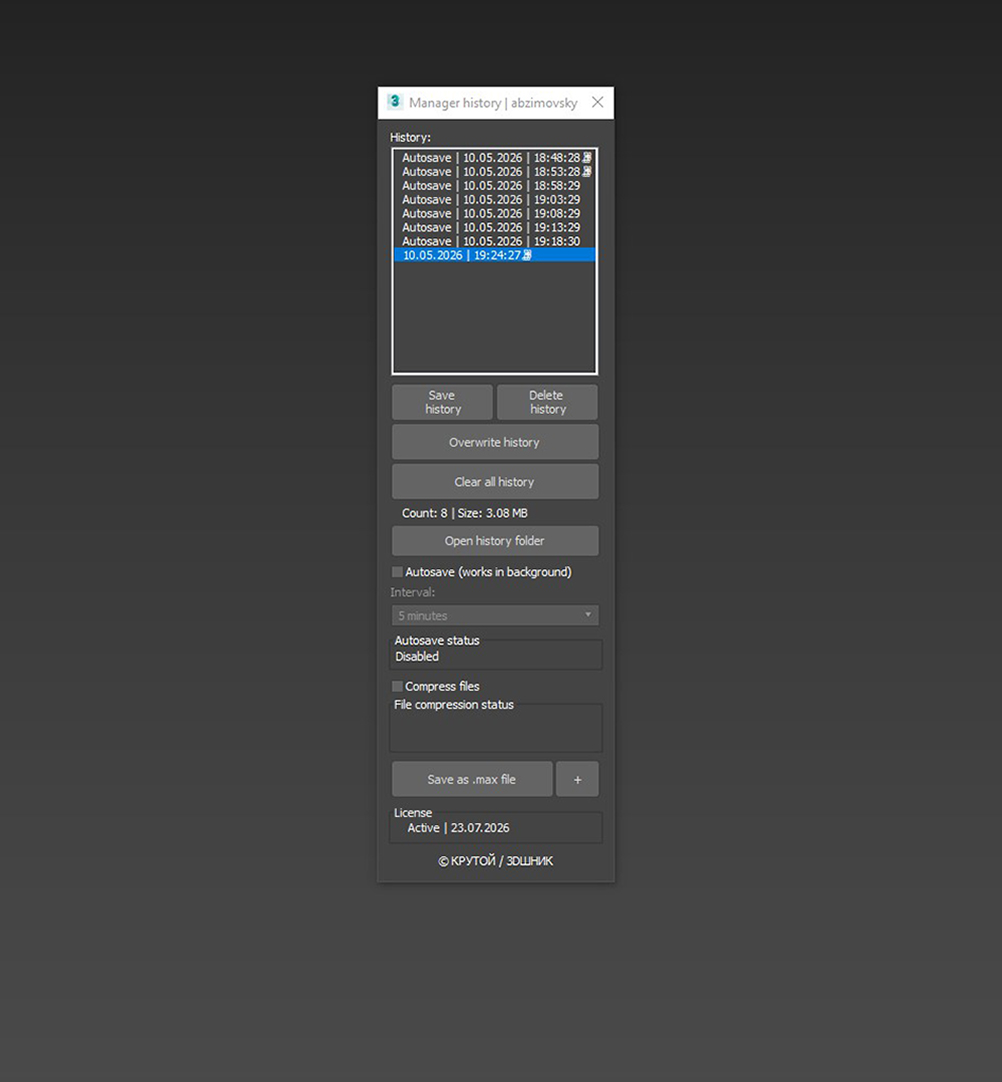Click the compressed-file icon on 18:48:28 row

(587, 158)
